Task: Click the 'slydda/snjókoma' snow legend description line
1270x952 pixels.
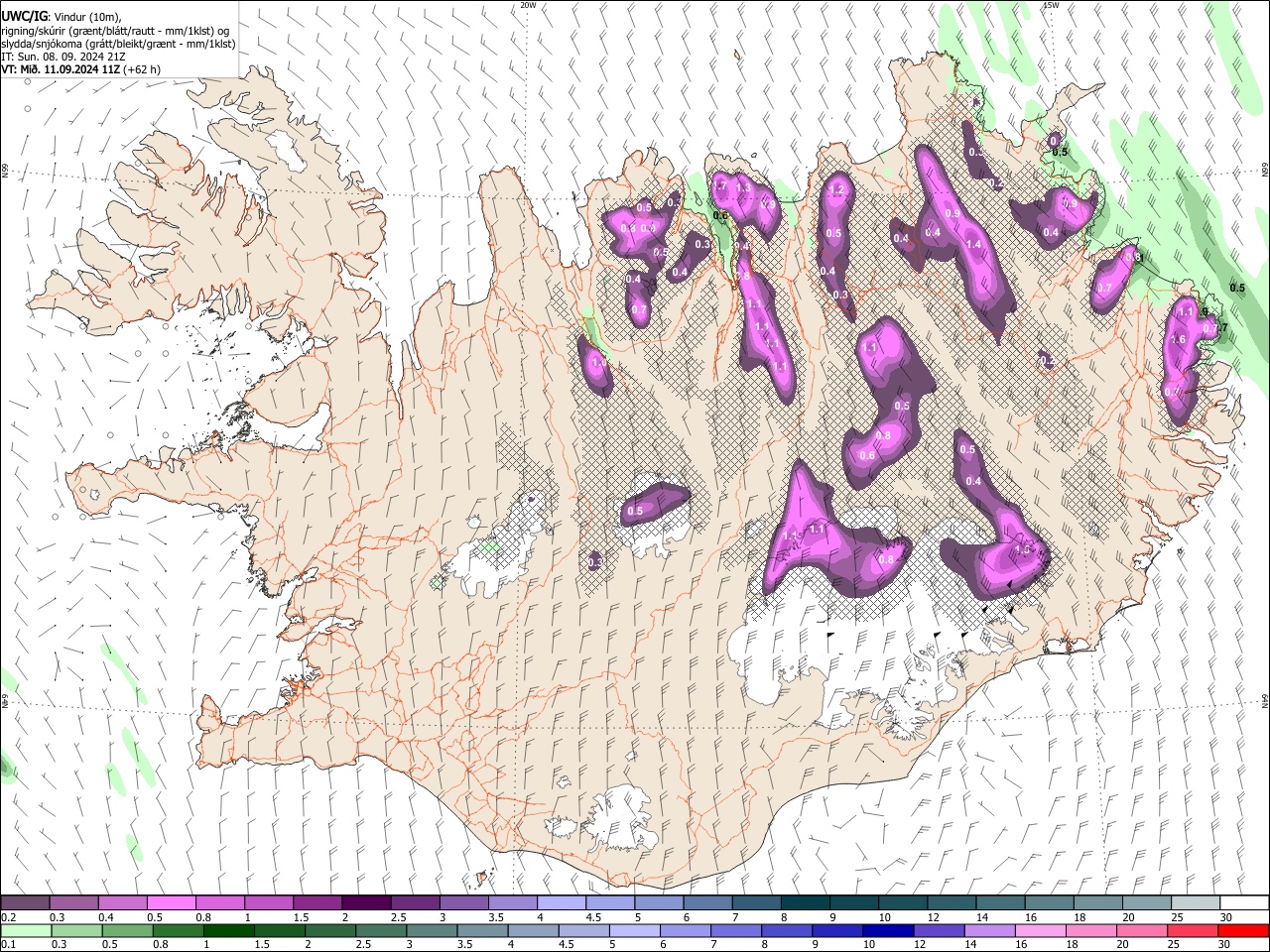Action: [118, 44]
